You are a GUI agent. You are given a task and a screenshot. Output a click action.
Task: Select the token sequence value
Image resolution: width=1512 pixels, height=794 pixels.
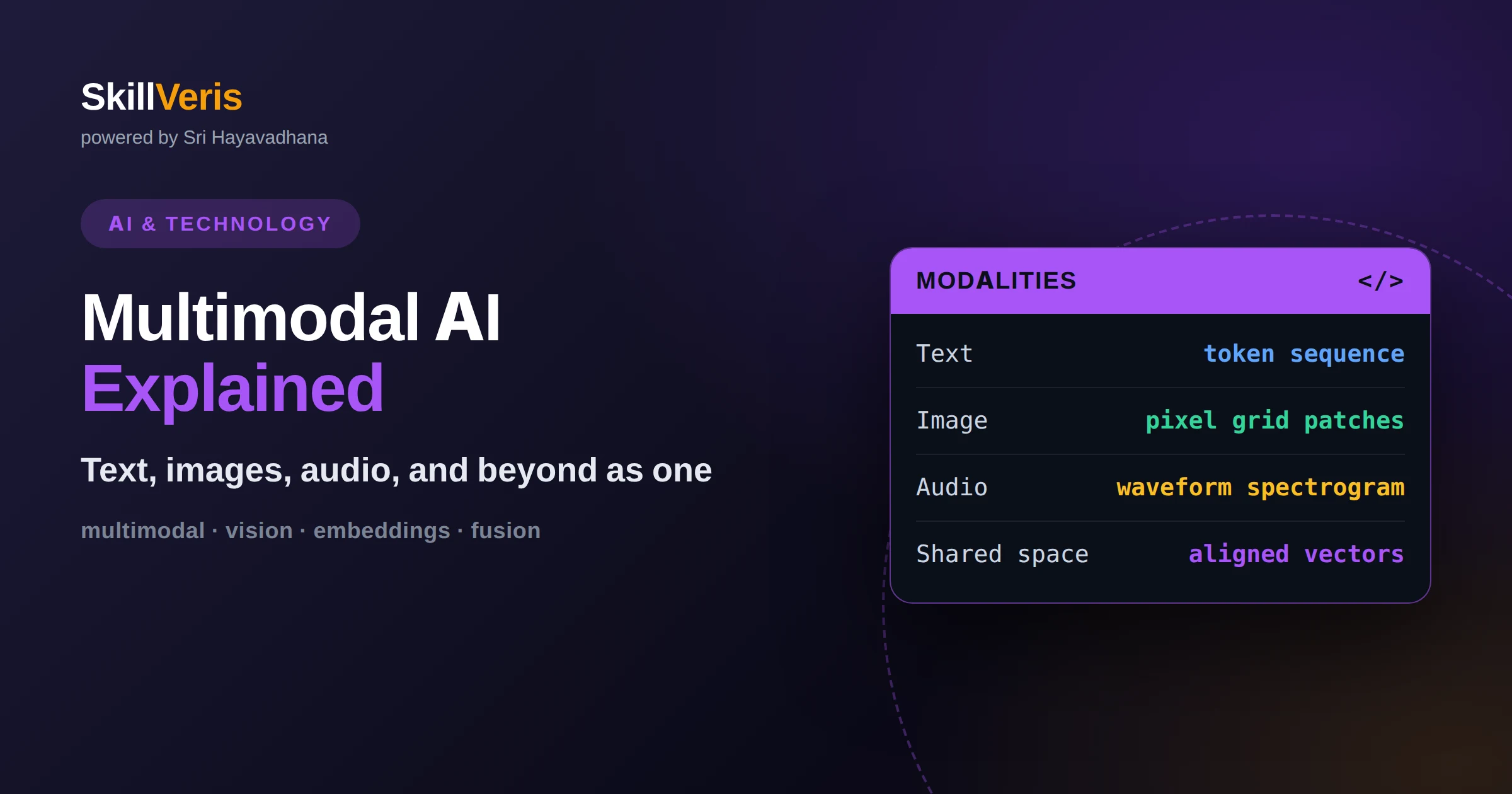pyautogui.click(x=1303, y=354)
